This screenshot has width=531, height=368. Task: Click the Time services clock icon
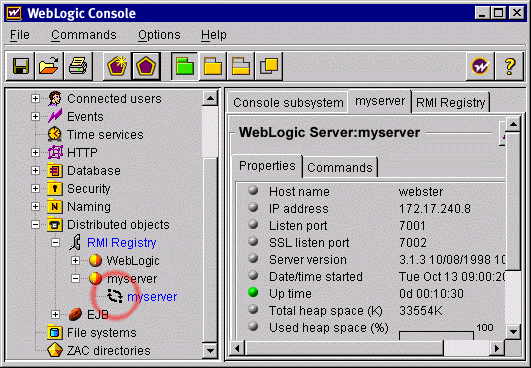click(x=55, y=134)
